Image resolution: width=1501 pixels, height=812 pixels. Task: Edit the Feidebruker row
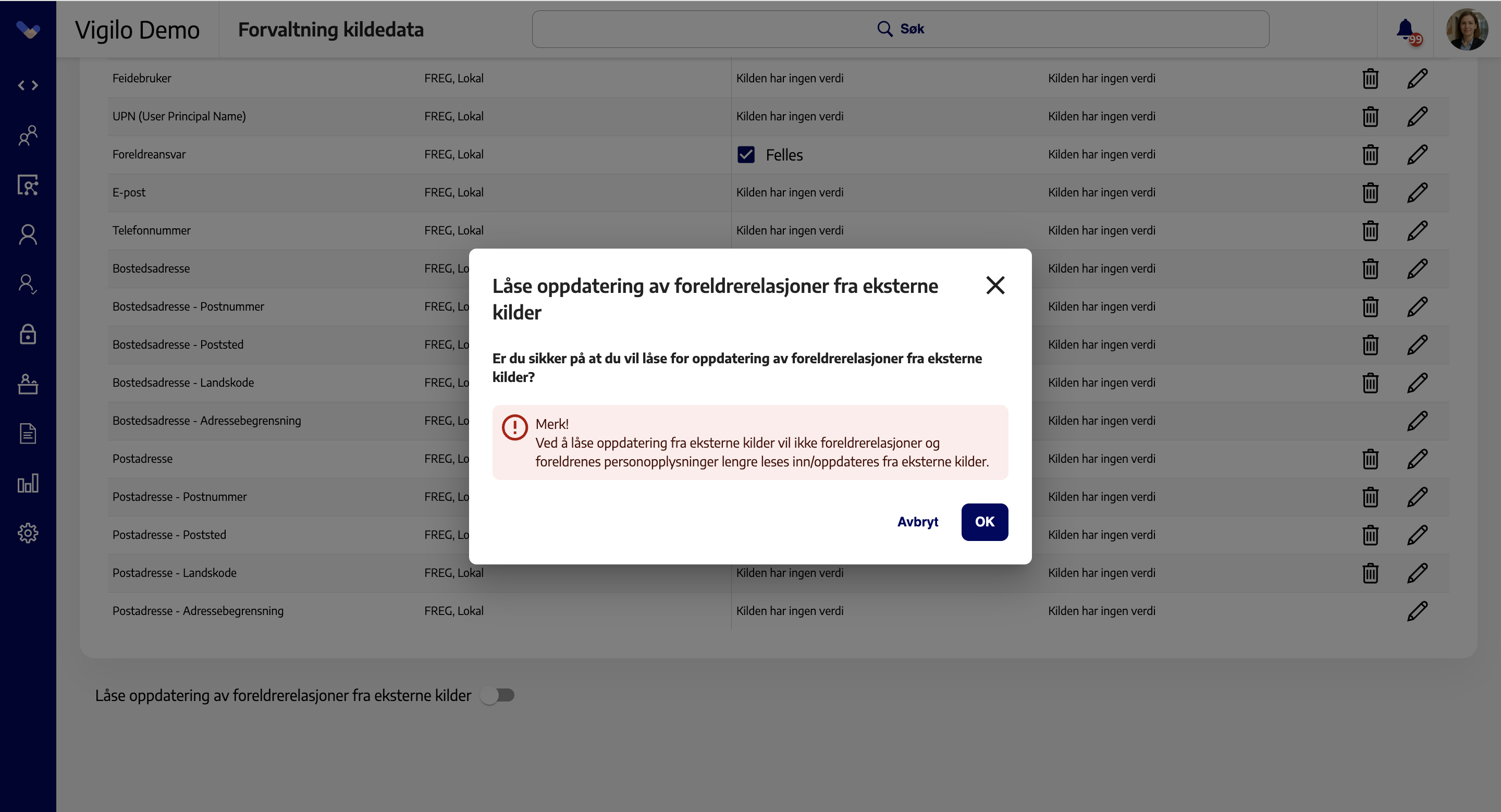(x=1417, y=79)
